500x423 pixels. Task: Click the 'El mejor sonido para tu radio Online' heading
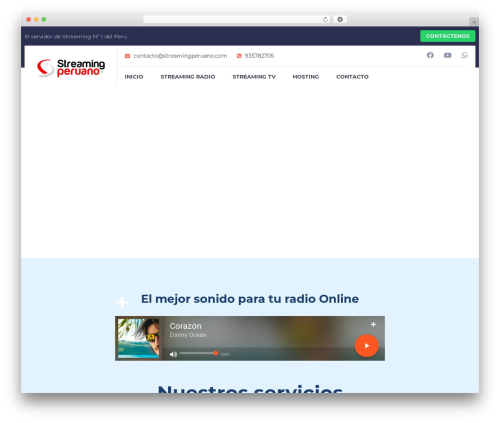(x=250, y=299)
